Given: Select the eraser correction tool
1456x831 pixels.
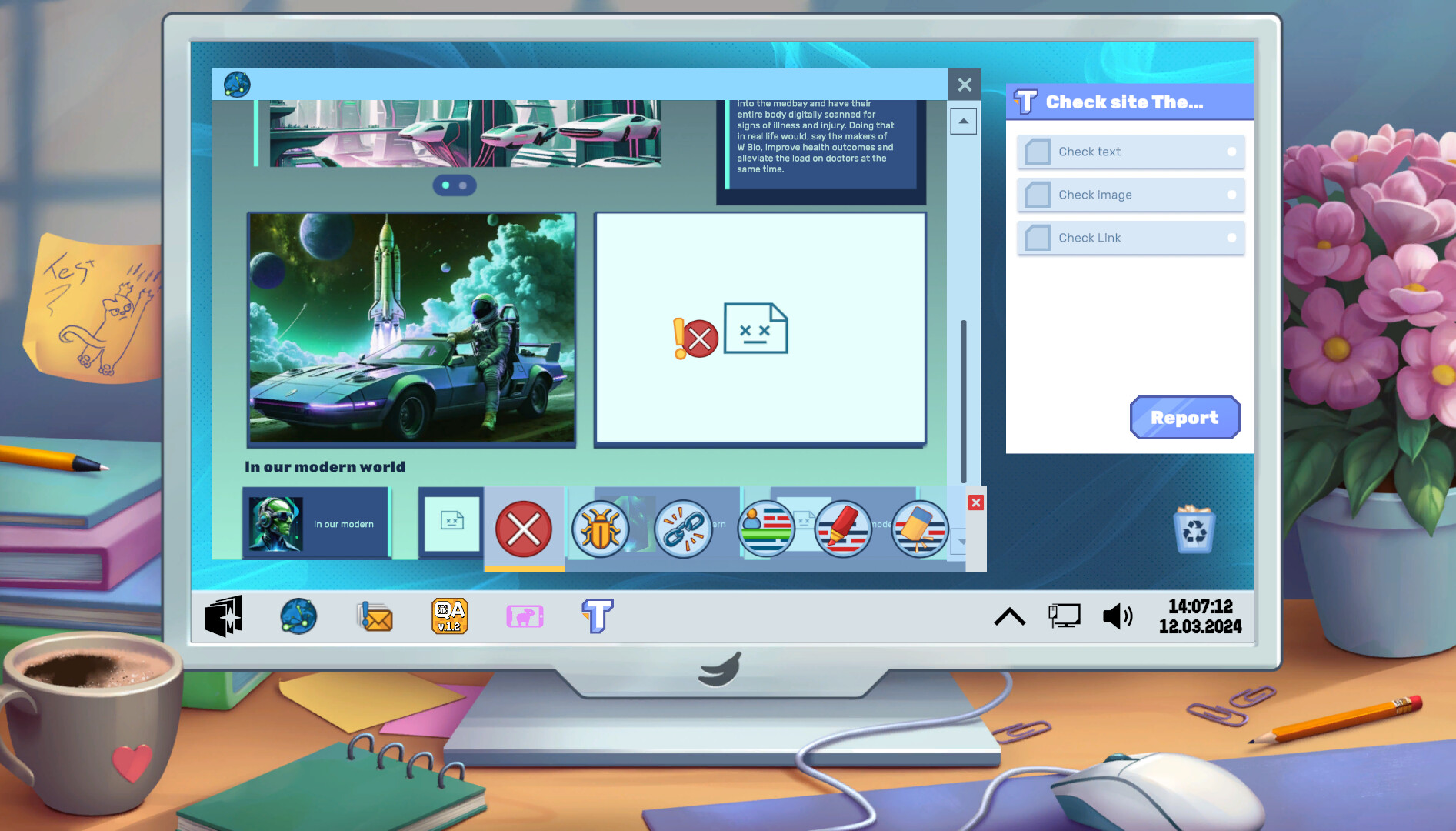Looking at the screenshot, I should pos(920,529).
